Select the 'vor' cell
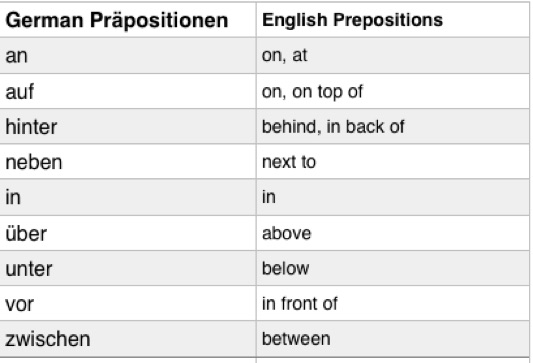The width and height of the screenshot is (533, 363). click(x=128, y=303)
